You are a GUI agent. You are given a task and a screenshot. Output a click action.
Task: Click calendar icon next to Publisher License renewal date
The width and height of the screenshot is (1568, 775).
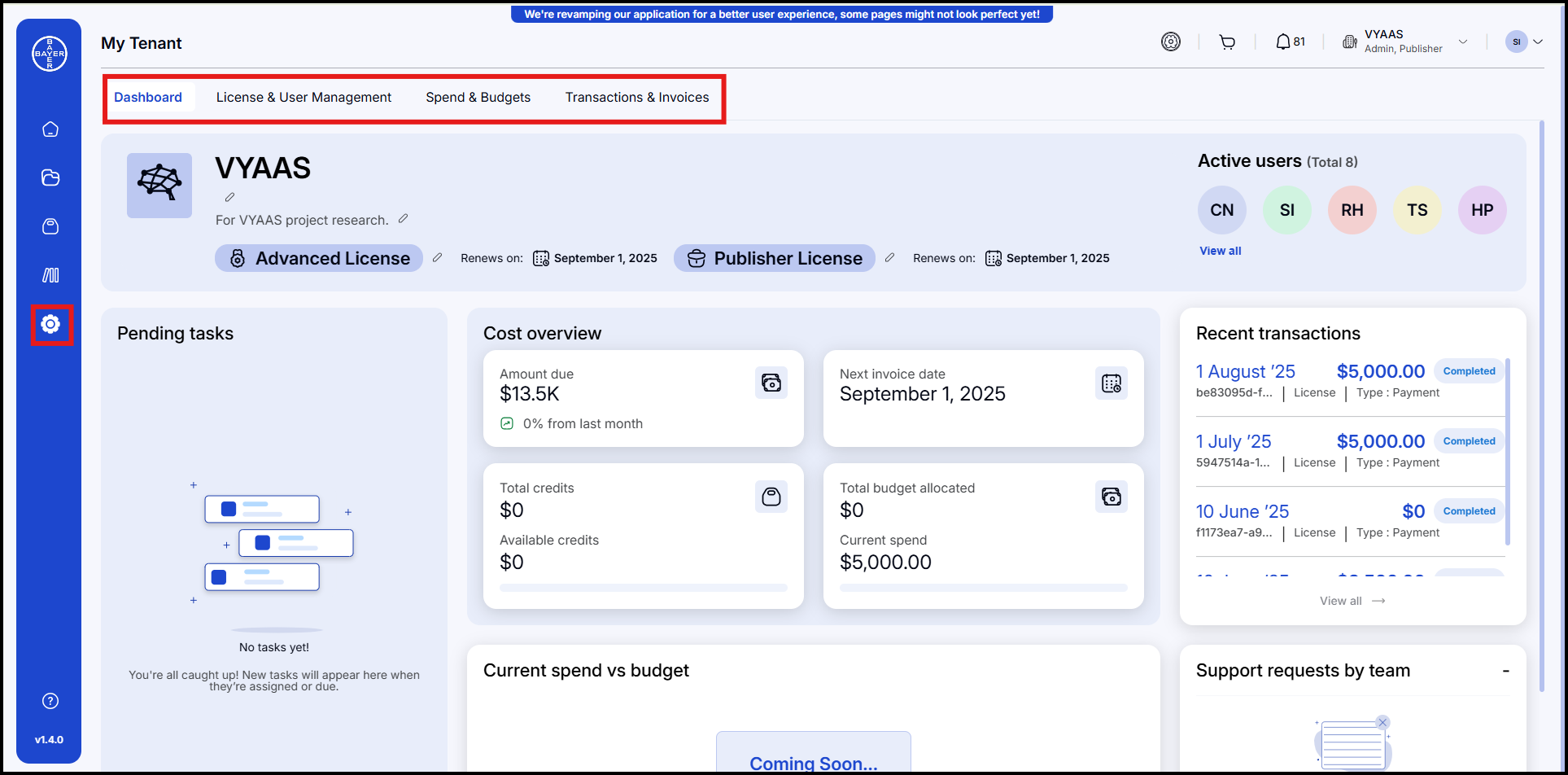coord(994,258)
